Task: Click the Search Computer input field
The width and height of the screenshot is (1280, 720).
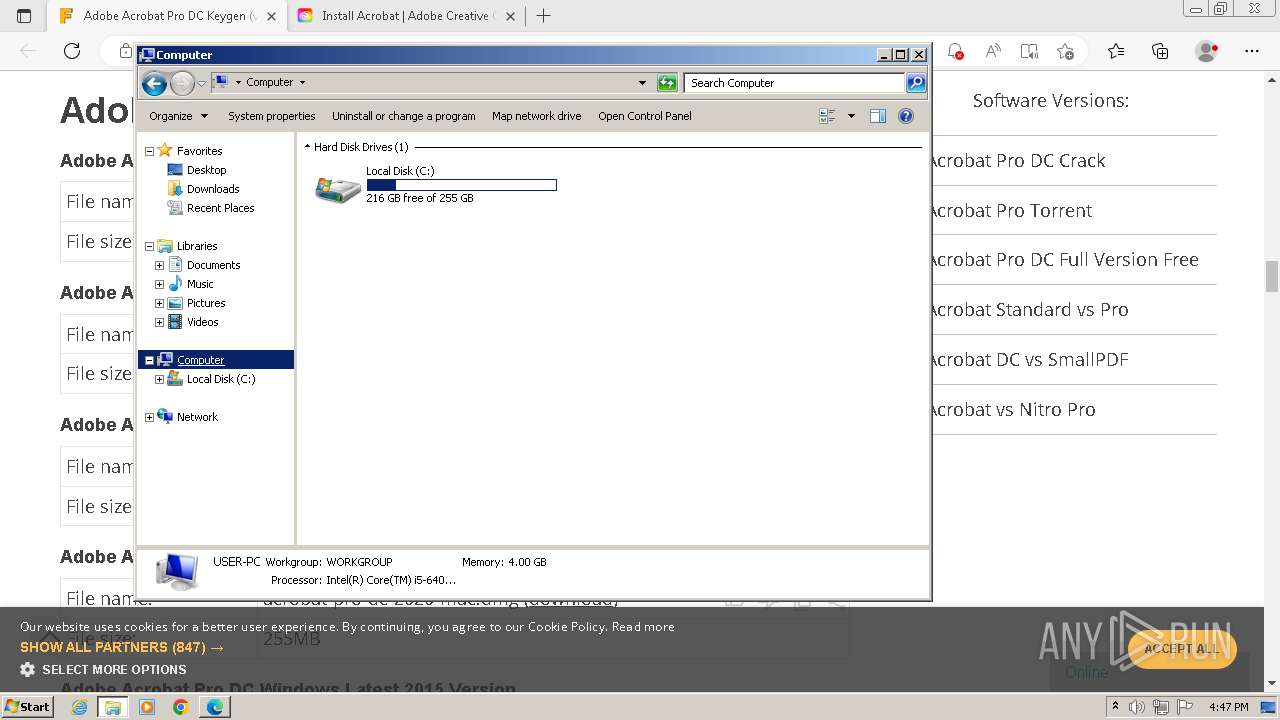Action: [794, 83]
